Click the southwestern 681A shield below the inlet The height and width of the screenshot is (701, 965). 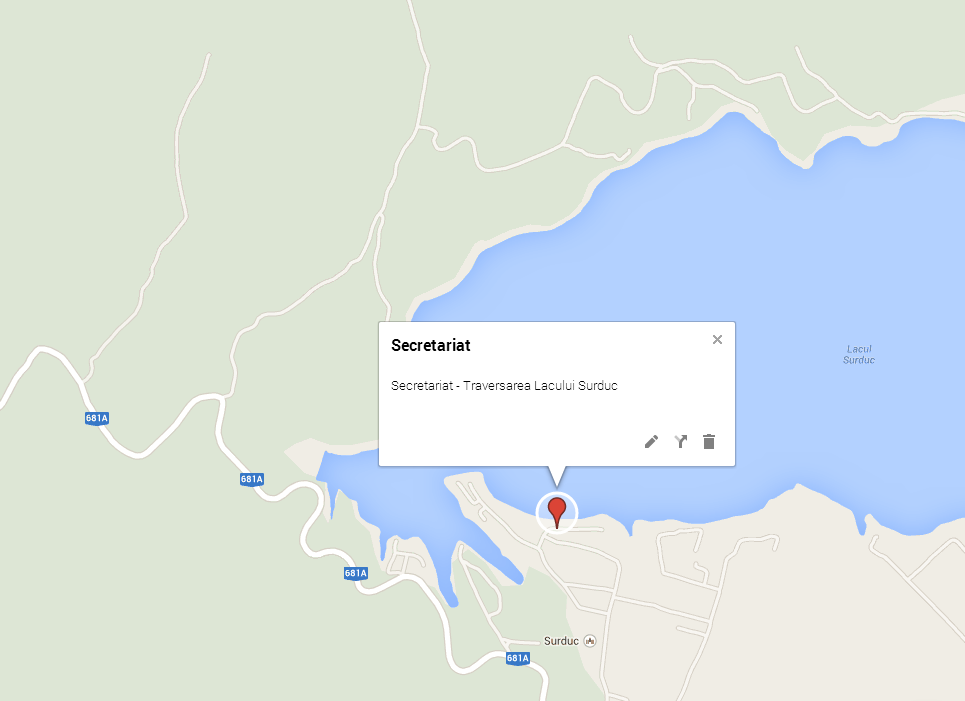pos(356,574)
